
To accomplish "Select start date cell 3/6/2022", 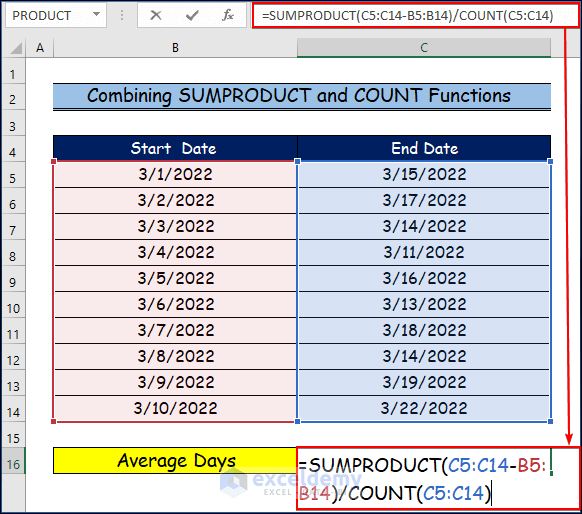I will coord(175,304).
